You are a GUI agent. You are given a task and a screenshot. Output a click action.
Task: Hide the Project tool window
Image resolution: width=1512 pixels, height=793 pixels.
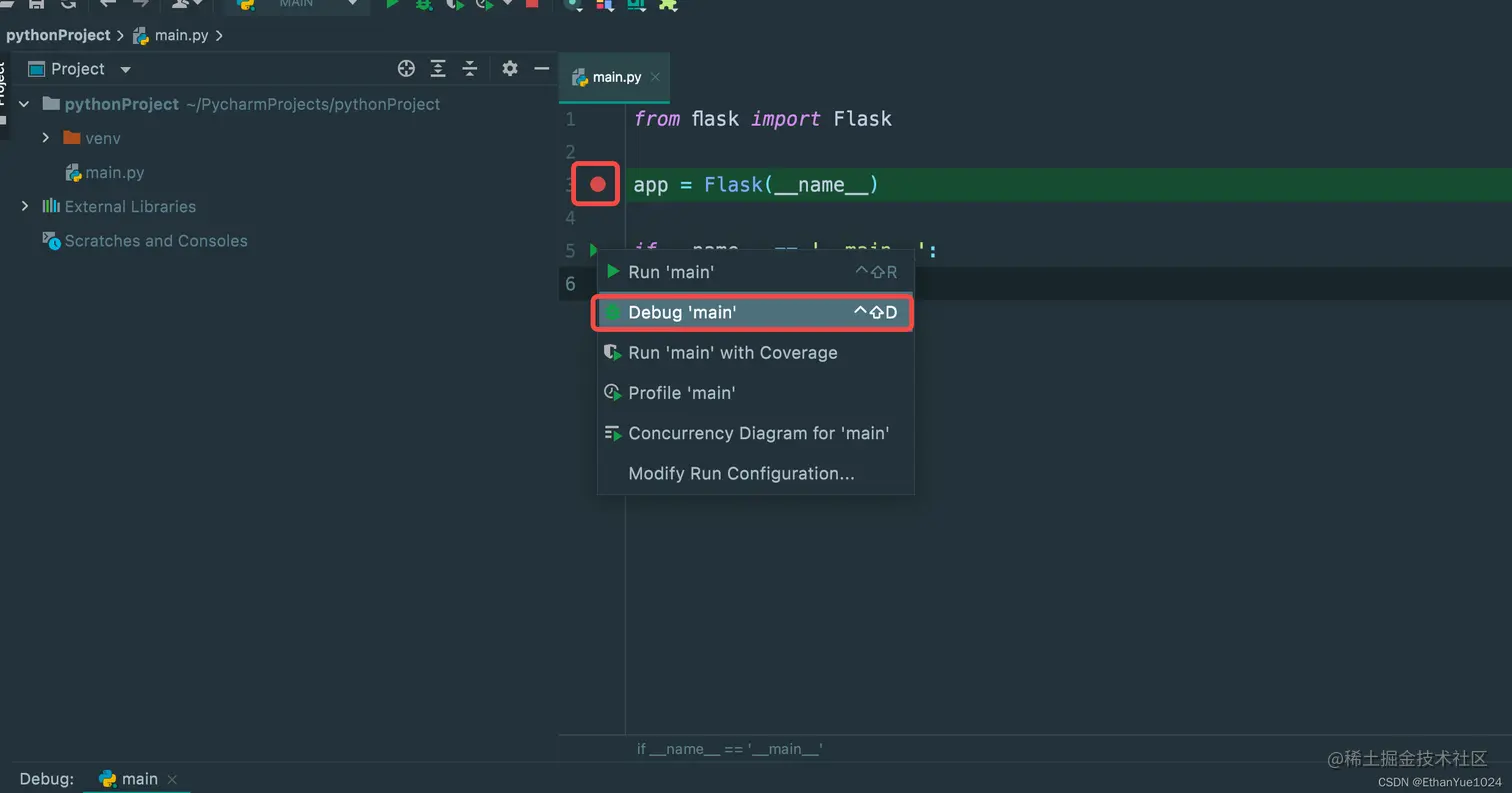click(x=542, y=68)
